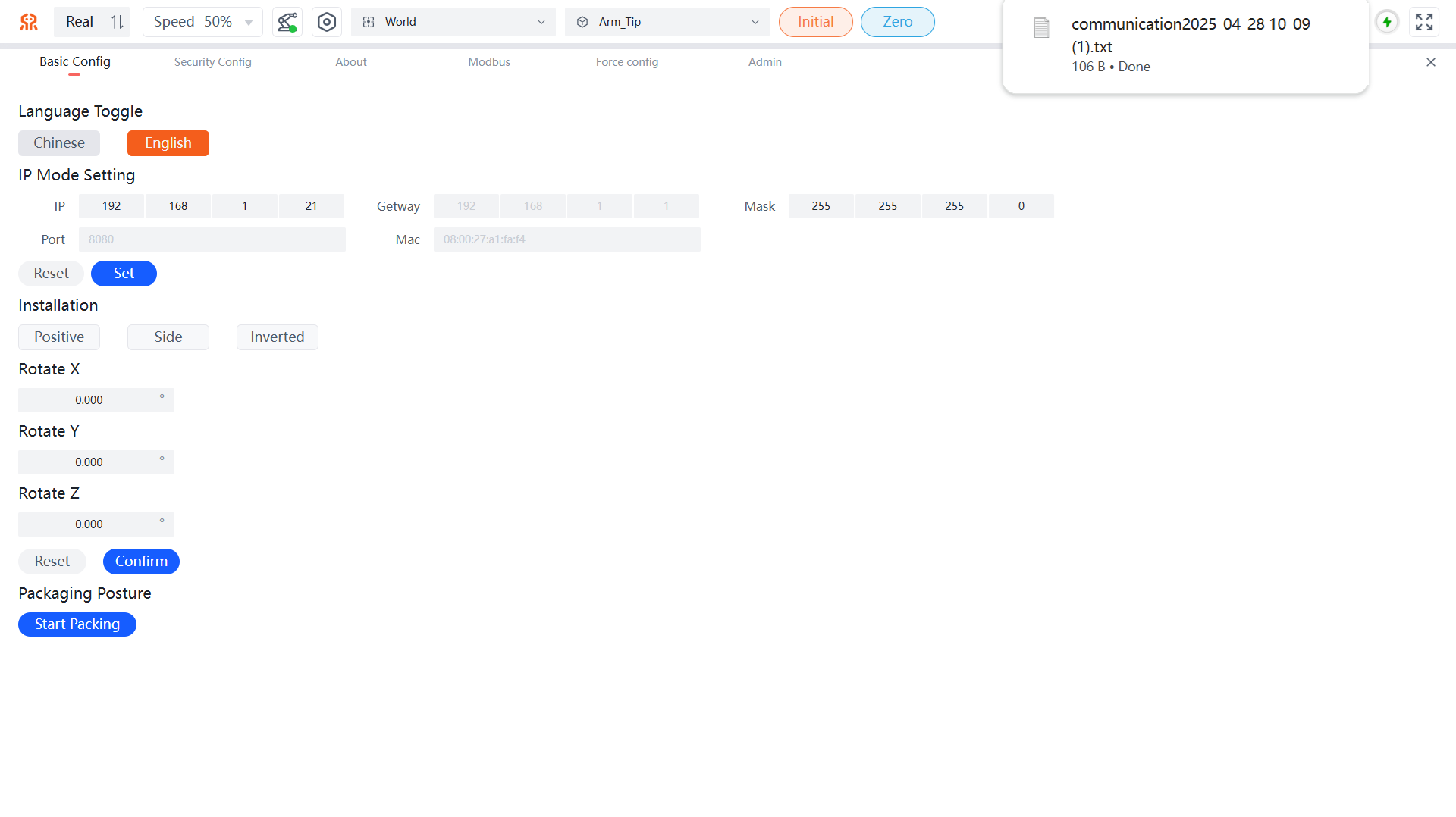This screenshot has width=1456, height=817.
Task: Click the hexagon settings icon
Action: pos(327,22)
